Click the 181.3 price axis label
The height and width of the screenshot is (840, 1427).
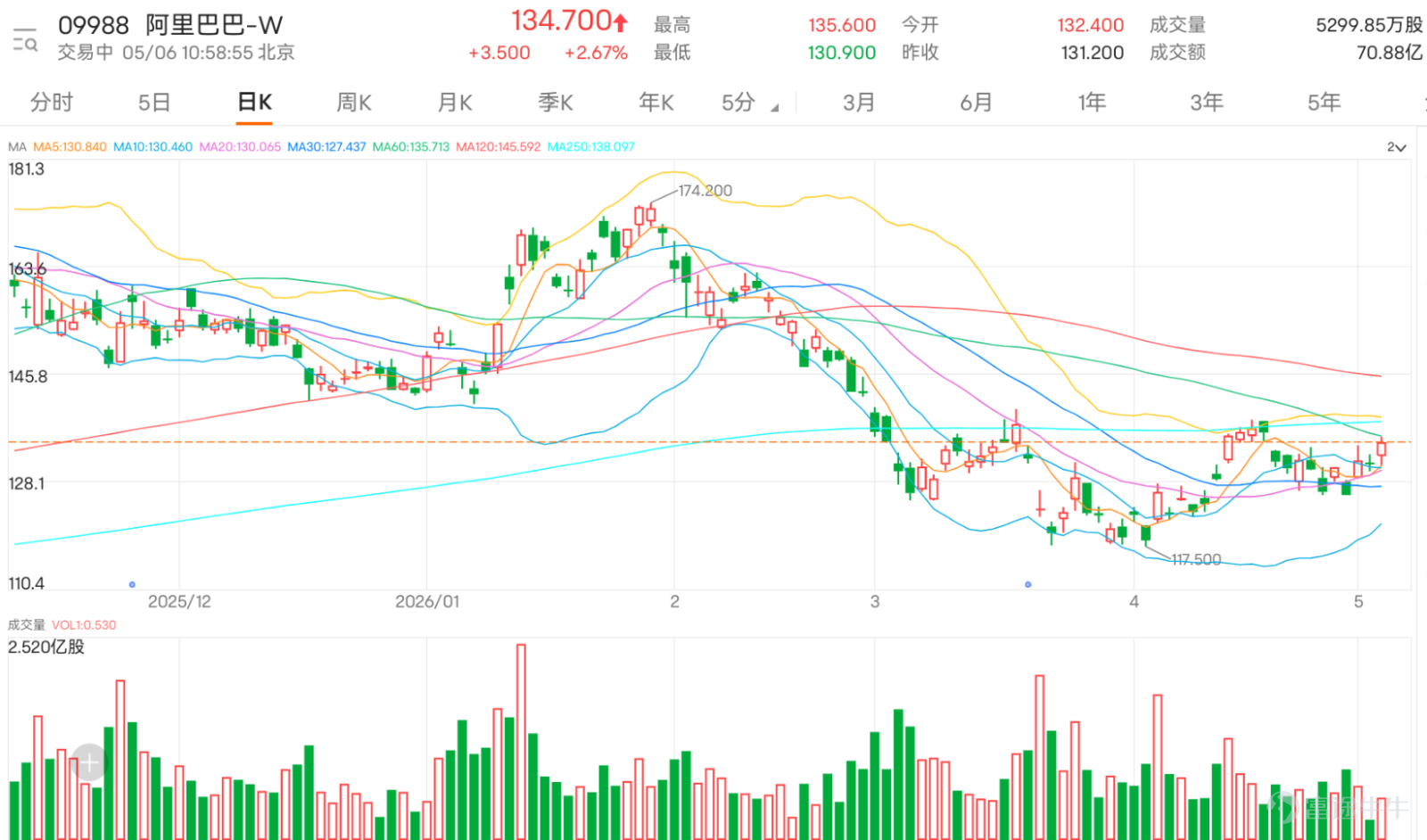(26, 169)
